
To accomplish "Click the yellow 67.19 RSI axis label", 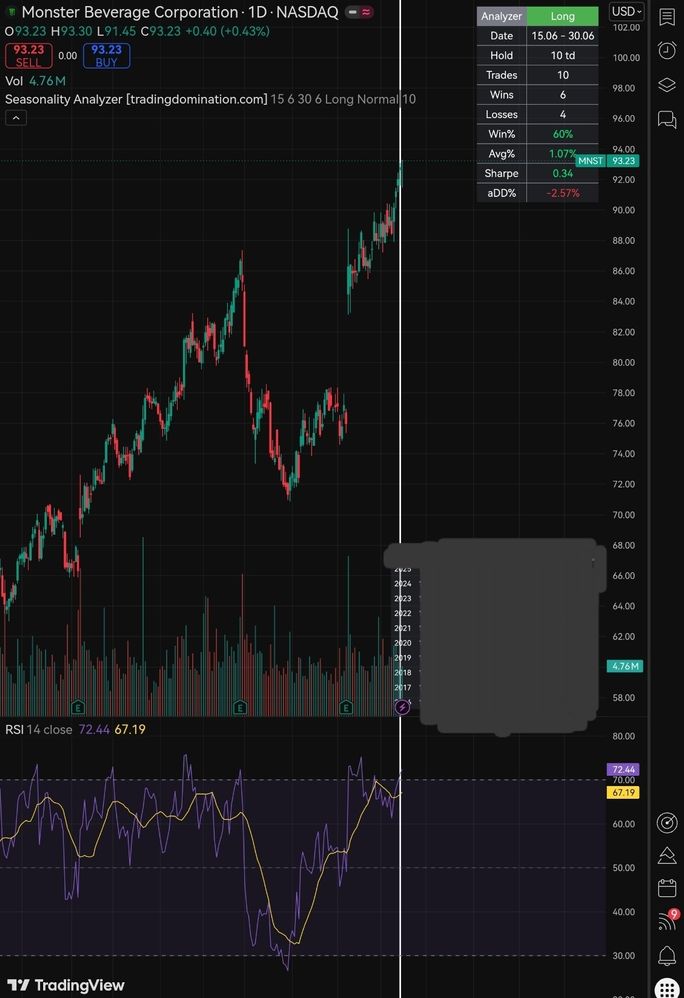I will coord(624,792).
